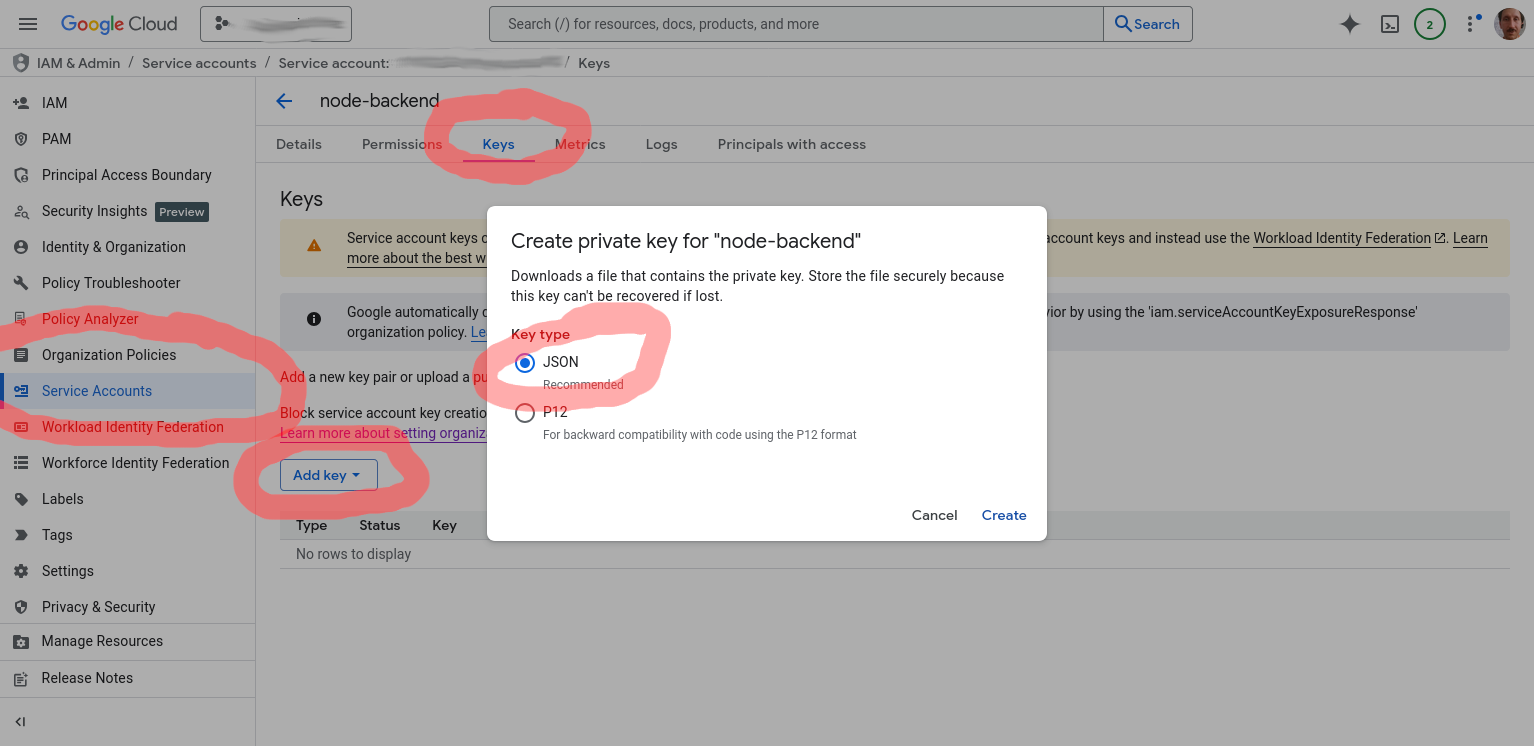This screenshot has width=1534, height=746.
Task: Click the back arrow next to node-backend
Action: click(x=284, y=101)
